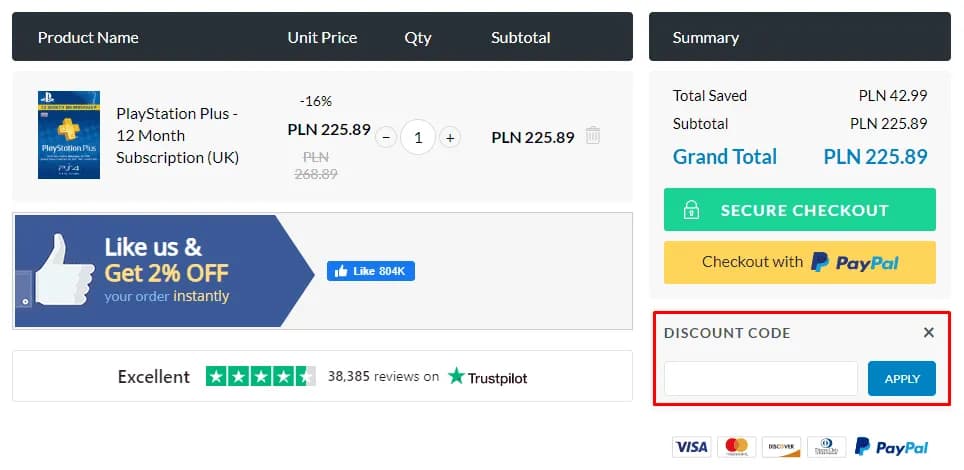Focus the discount code input field
This screenshot has height=470, width=964.
(x=761, y=379)
